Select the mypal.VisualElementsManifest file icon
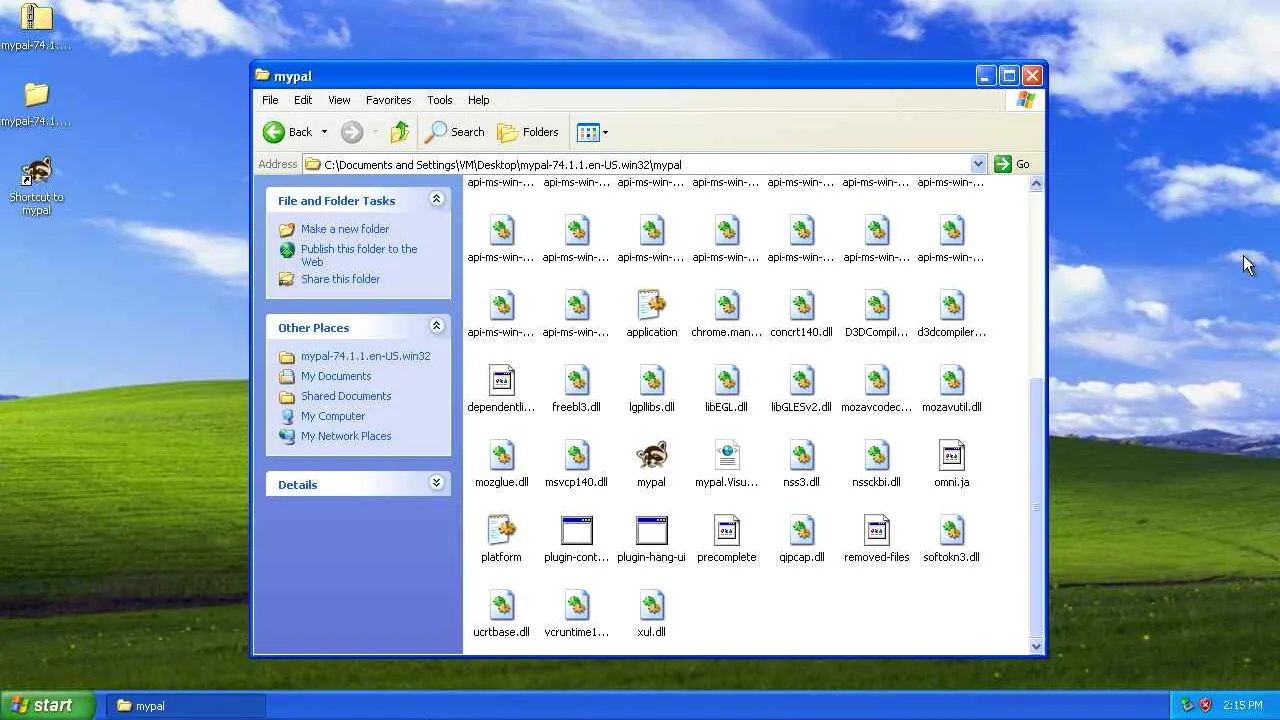 [x=726, y=456]
